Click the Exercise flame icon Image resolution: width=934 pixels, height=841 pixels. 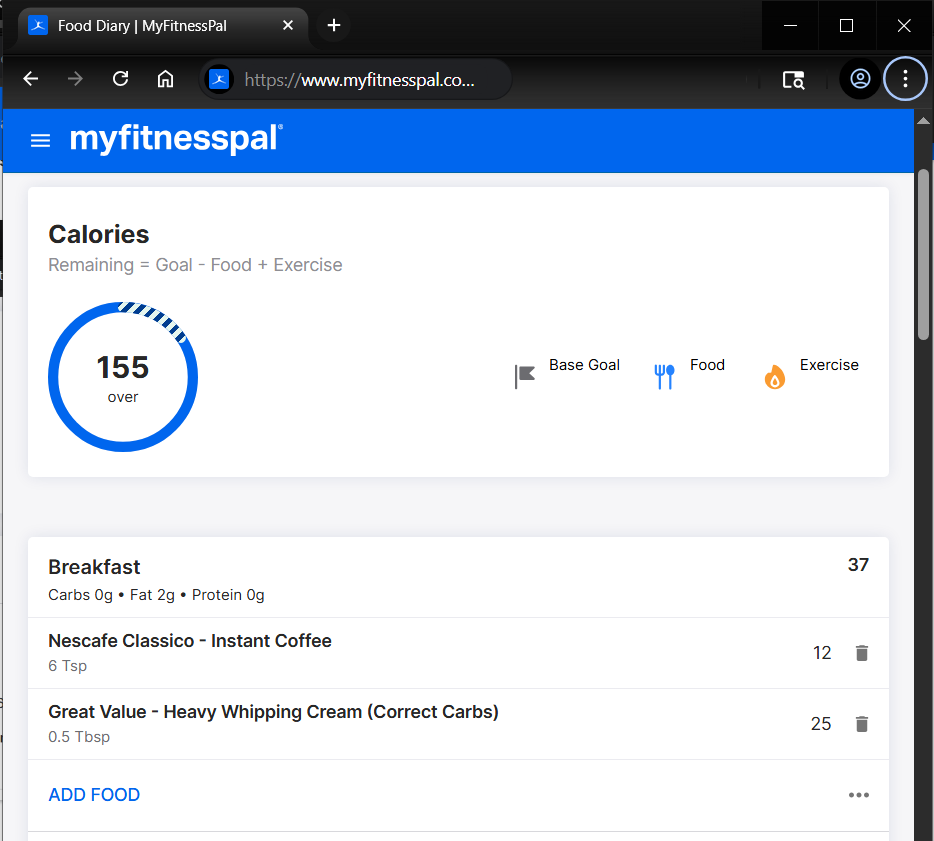pos(774,376)
